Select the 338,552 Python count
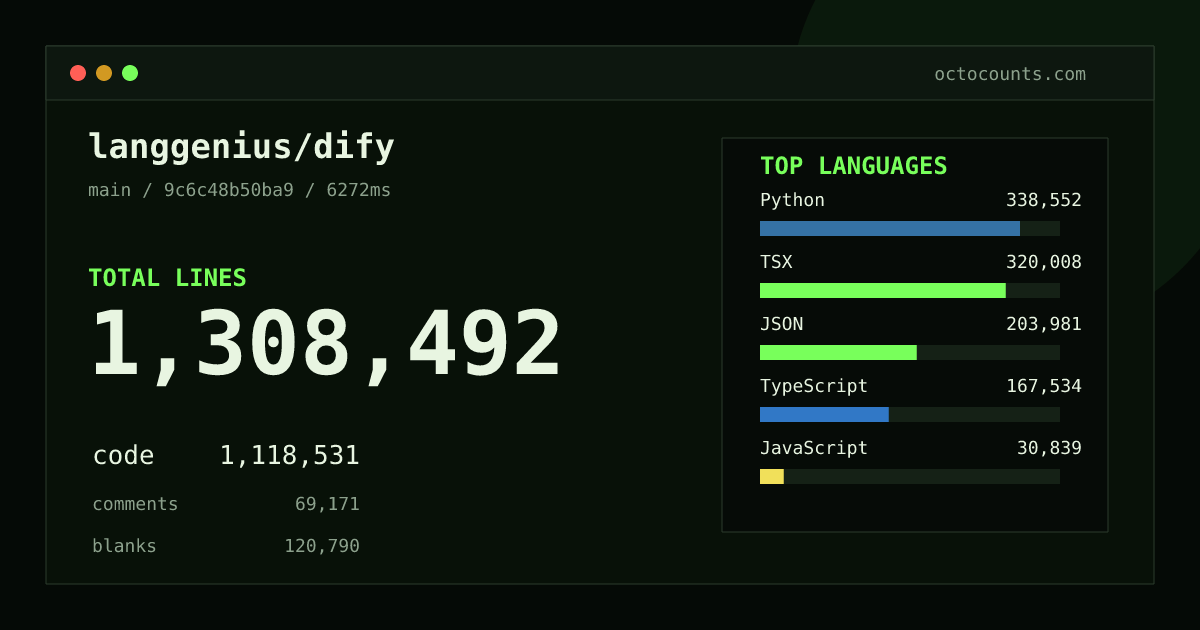This screenshot has height=630, width=1200. pyautogui.click(x=1044, y=200)
